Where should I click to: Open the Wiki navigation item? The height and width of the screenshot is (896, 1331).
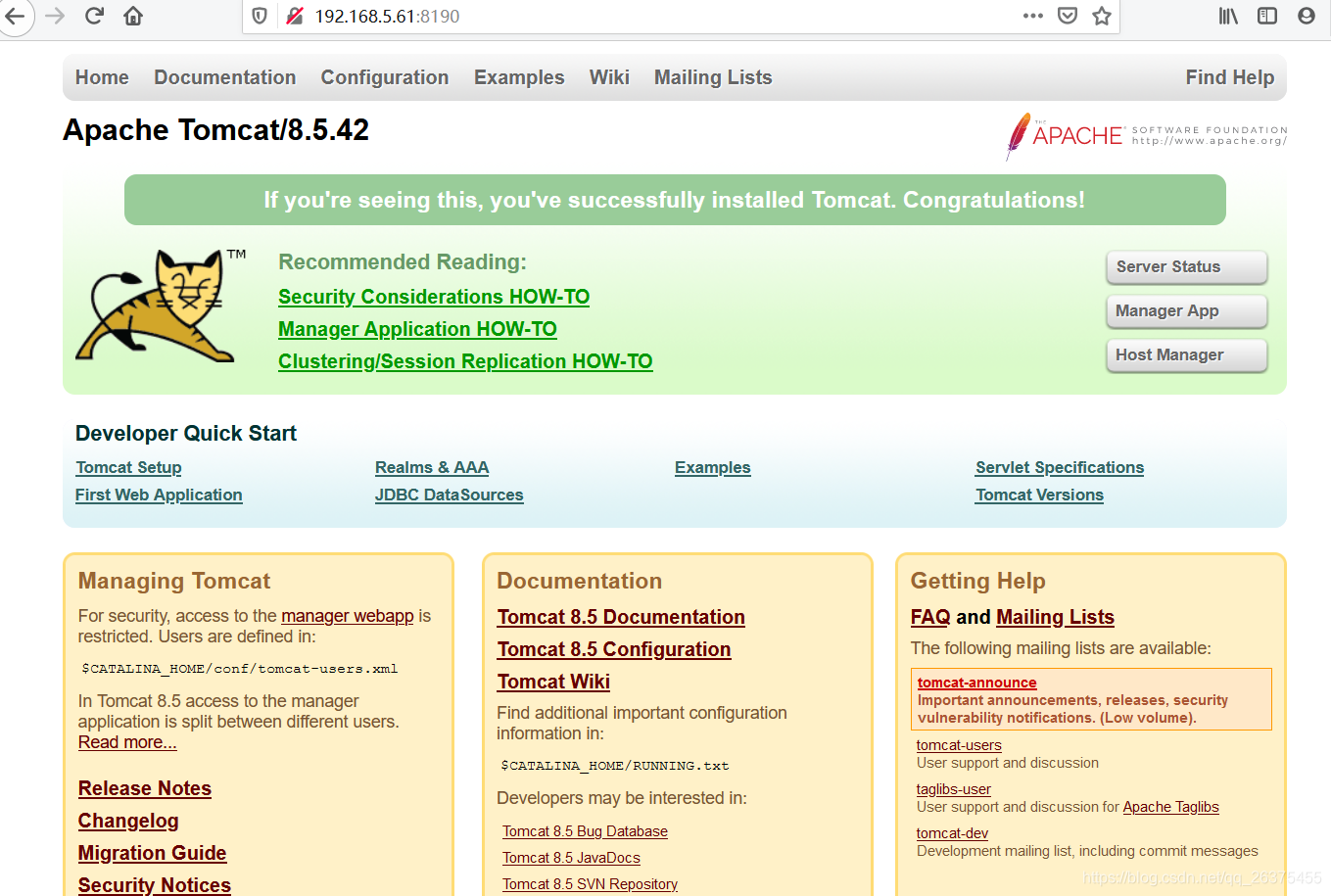coord(609,77)
